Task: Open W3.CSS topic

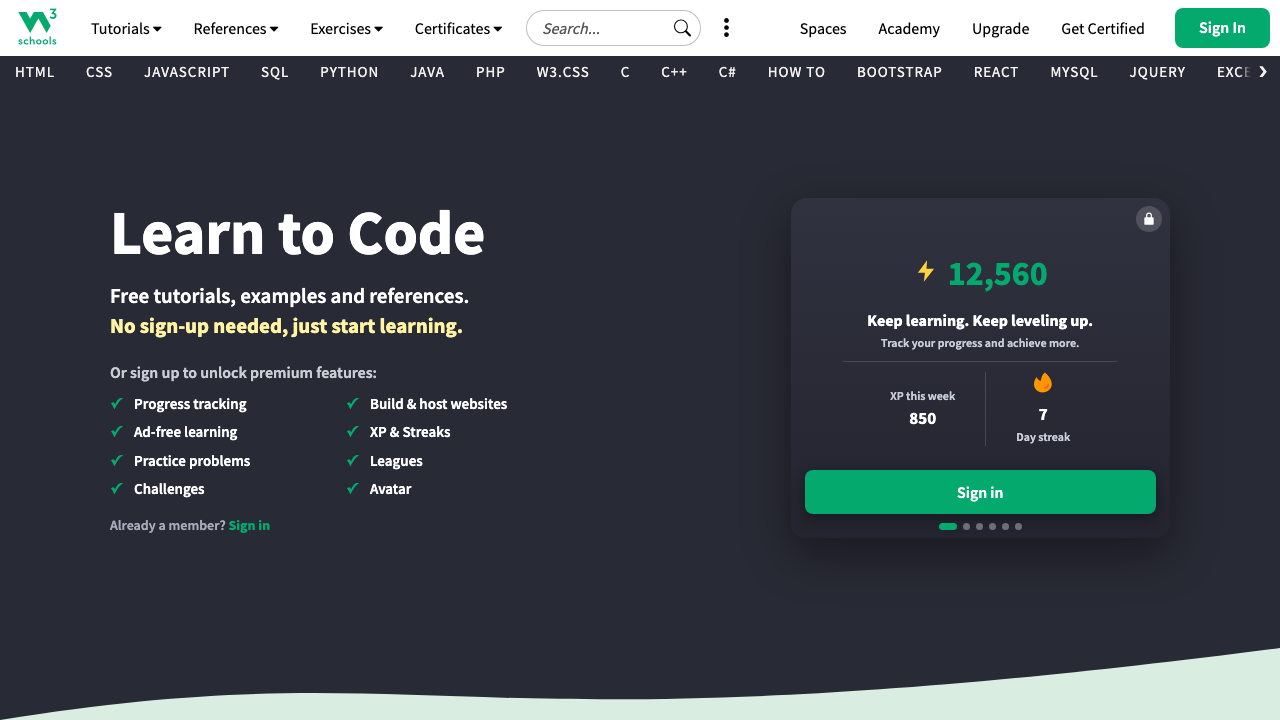Action: [563, 72]
